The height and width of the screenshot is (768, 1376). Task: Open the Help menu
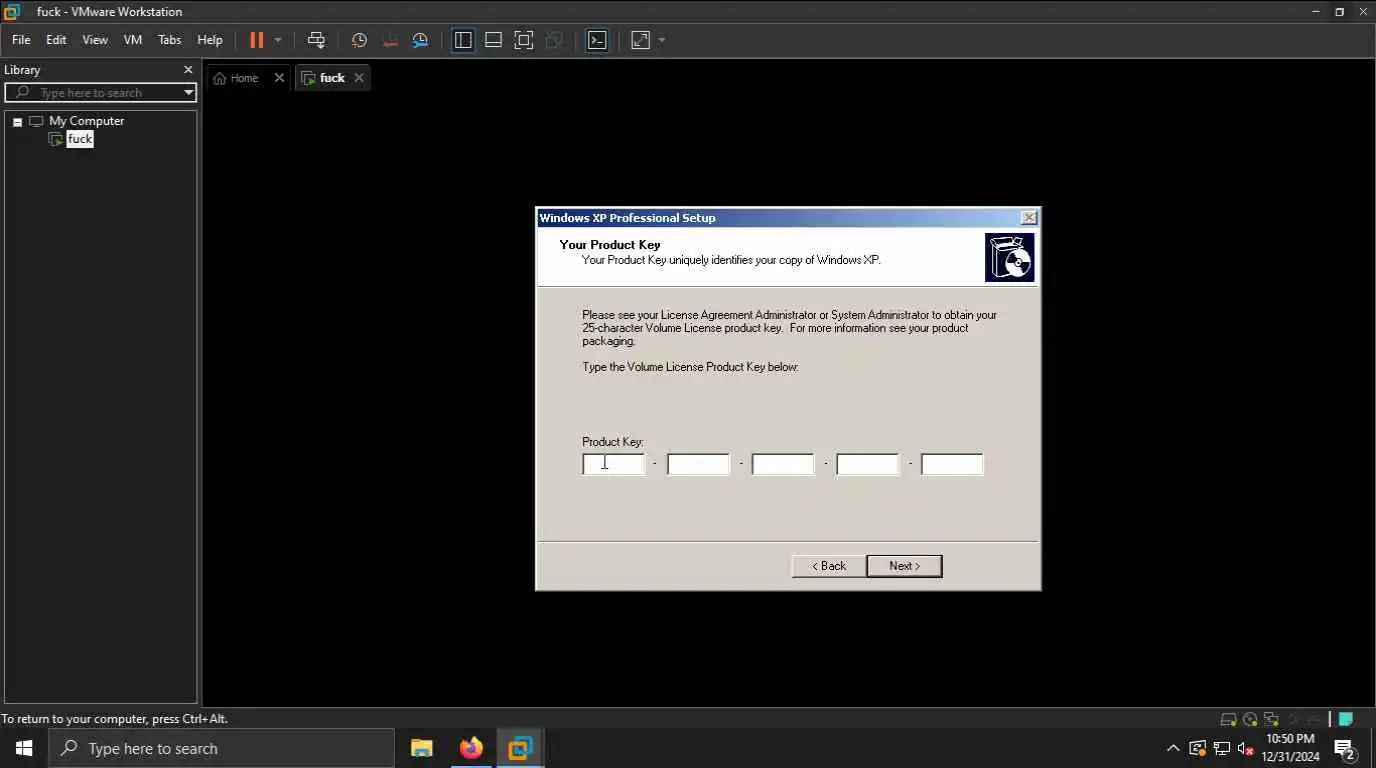point(210,40)
